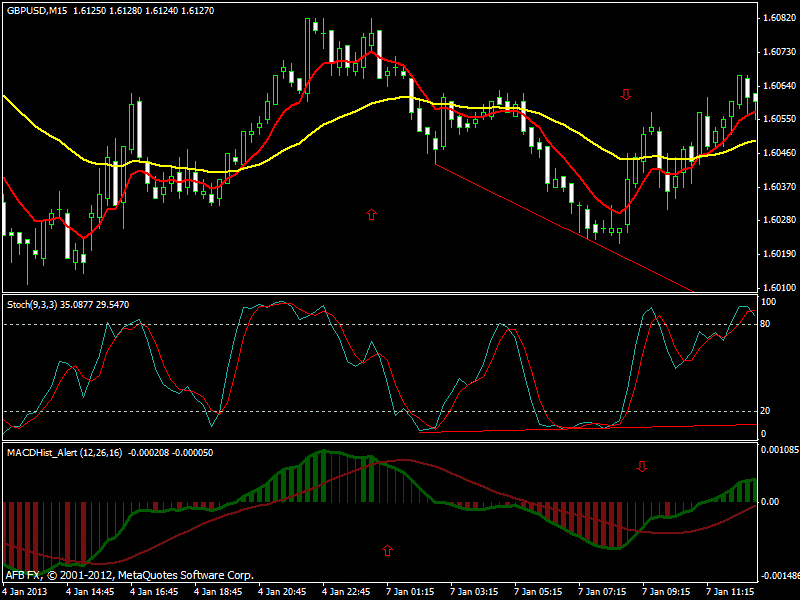Select the red trendline in Stochastic window
This screenshot has width=800, height=600.
tap(600, 427)
